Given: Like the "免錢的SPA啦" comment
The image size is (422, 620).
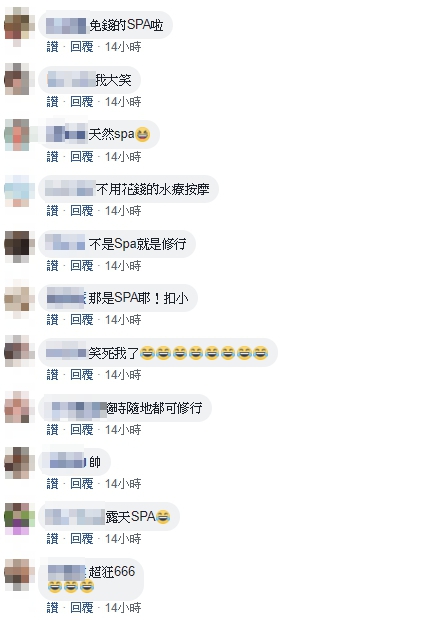Looking at the screenshot, I should point(52,47).
